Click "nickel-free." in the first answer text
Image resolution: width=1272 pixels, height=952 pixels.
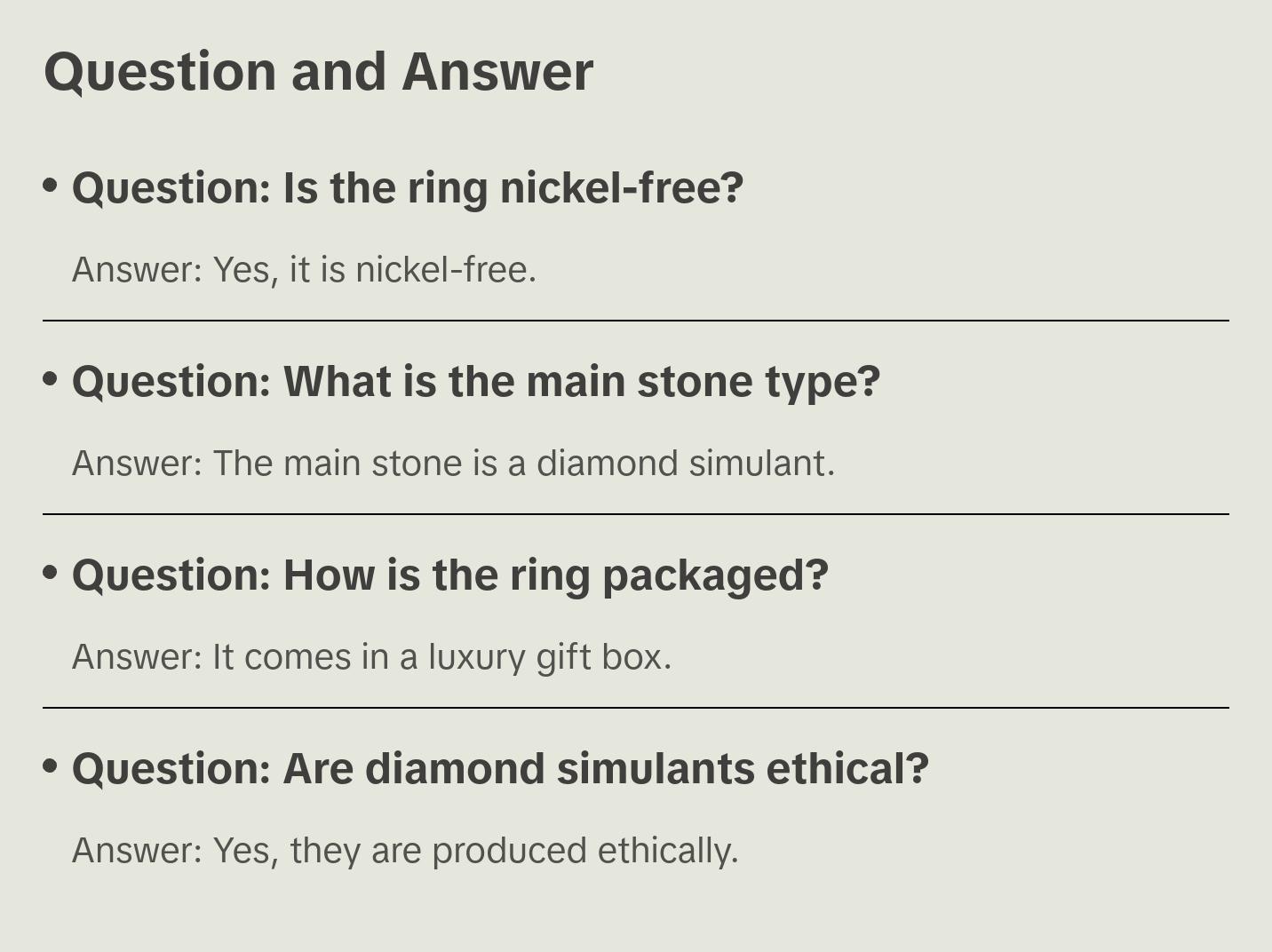tap(446, 270)
